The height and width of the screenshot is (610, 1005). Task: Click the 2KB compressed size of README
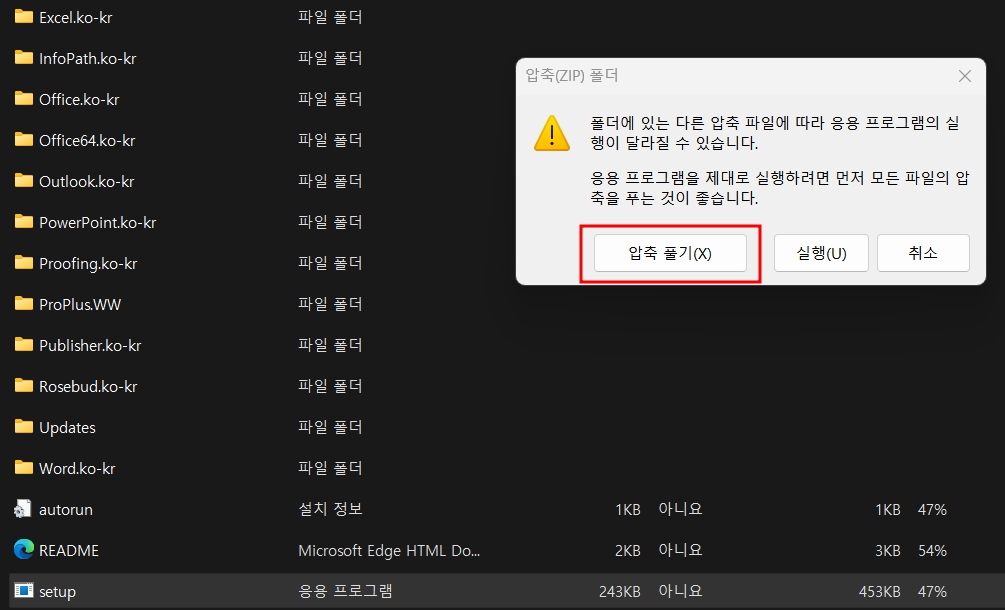point(628,551)
